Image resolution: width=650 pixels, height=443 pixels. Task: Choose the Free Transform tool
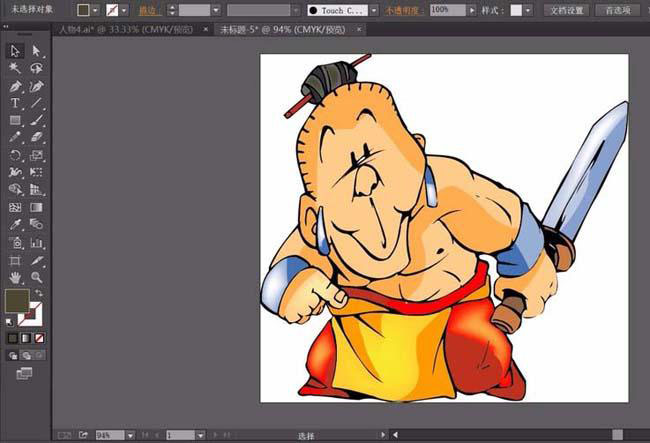[x=36, y=172]
